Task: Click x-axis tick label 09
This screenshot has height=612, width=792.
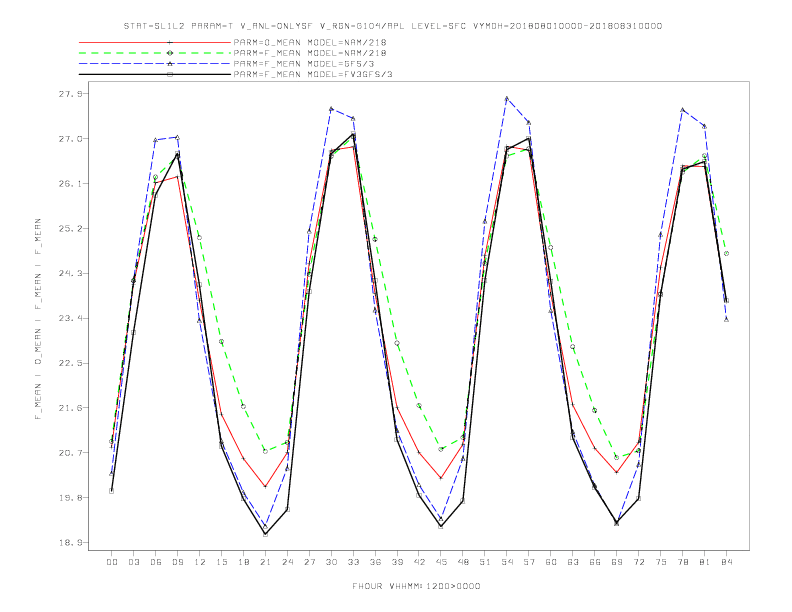Action: click(177, 562)
